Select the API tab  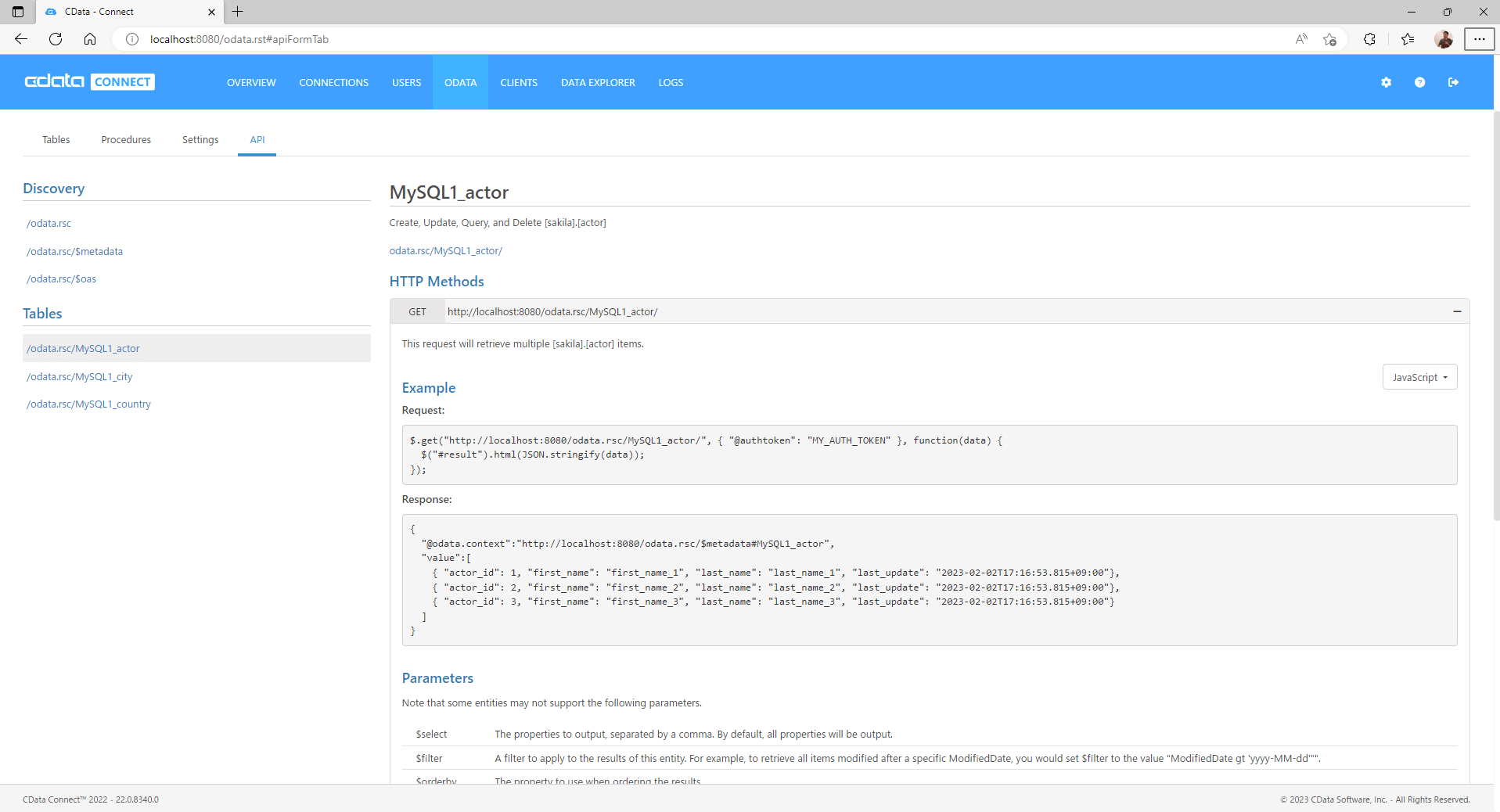[x=257, y=140]
